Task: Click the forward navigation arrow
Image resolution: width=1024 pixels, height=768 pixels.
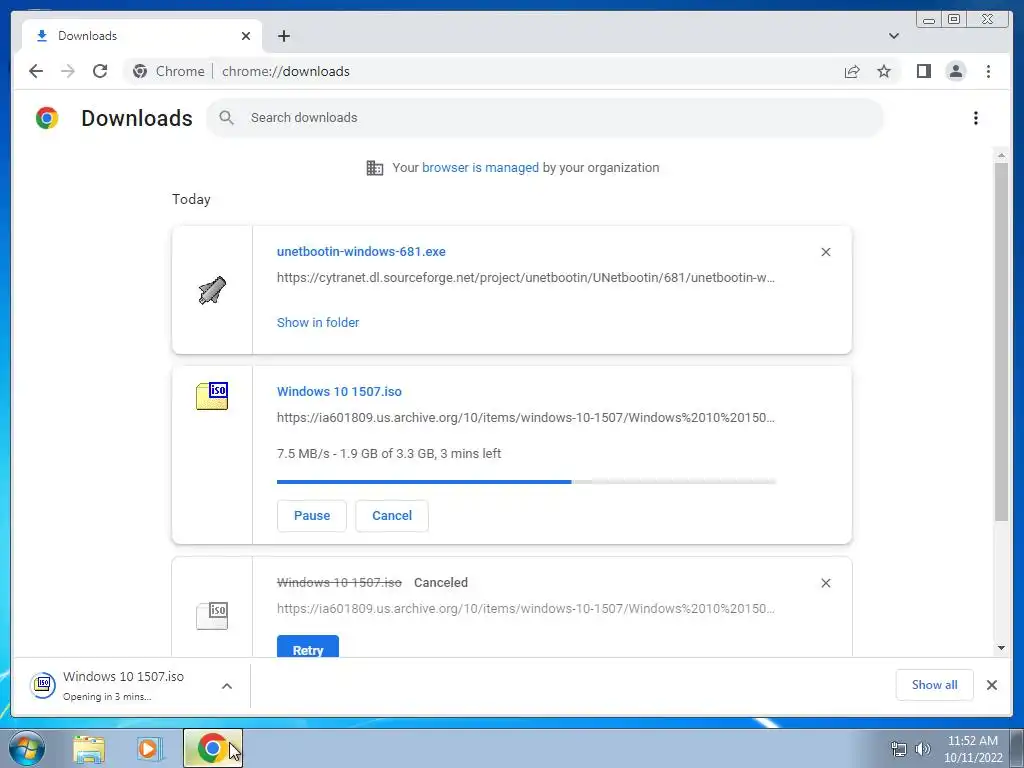Action: pyautogui.click(x=68, y=71)
